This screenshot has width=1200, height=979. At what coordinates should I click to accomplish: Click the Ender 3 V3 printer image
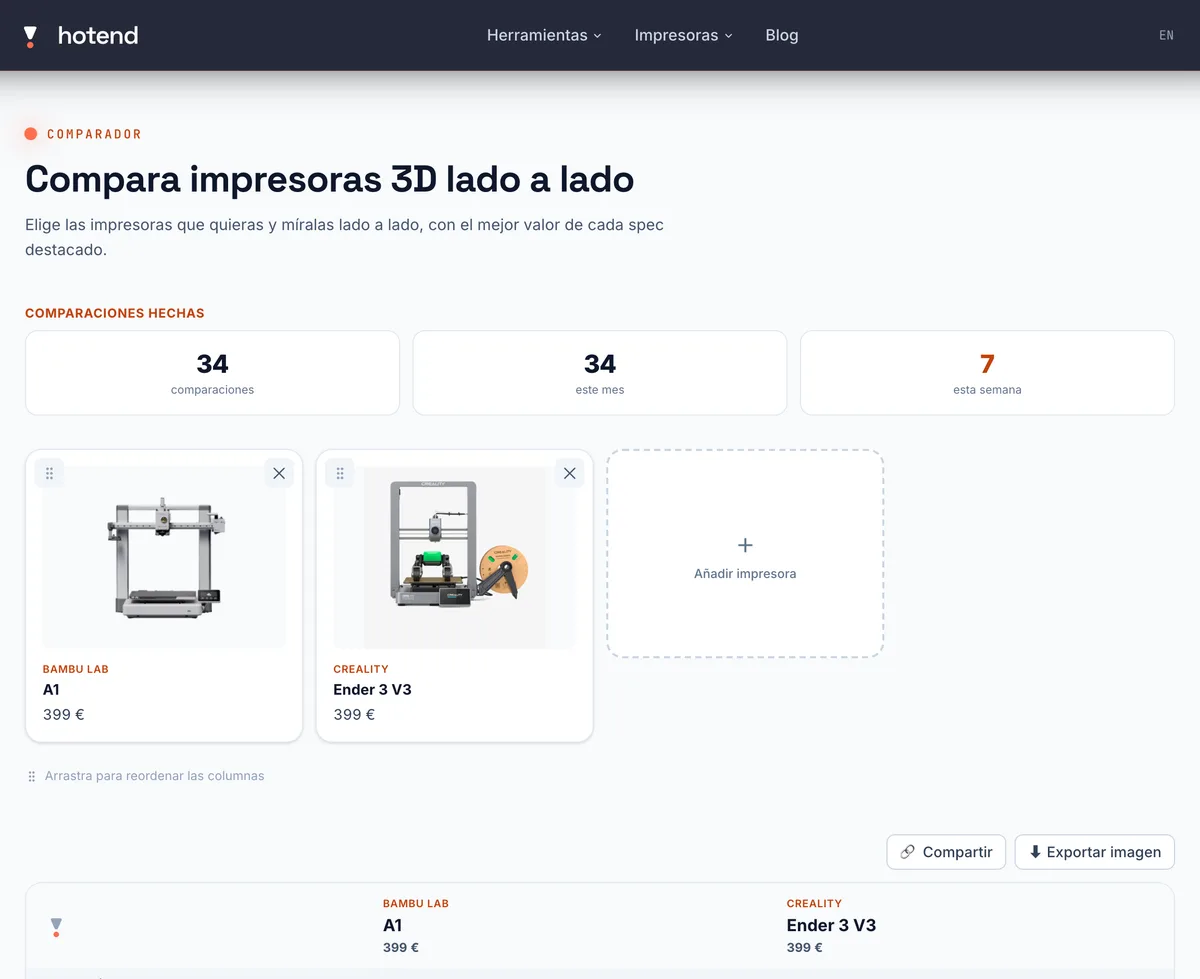click(x=455, y=557)
